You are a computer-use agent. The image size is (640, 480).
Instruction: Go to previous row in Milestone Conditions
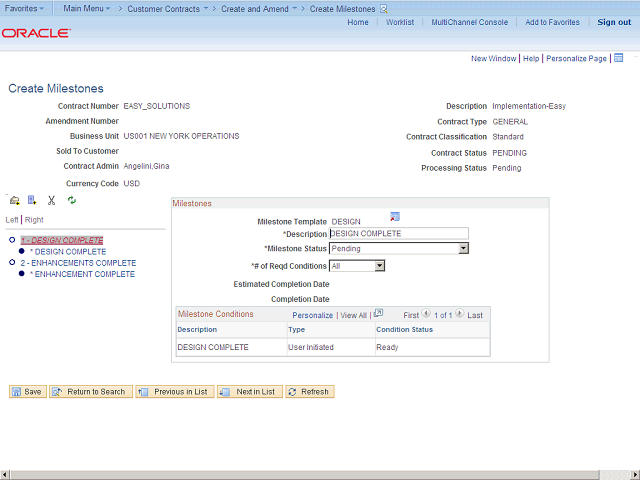pos(426,314)
